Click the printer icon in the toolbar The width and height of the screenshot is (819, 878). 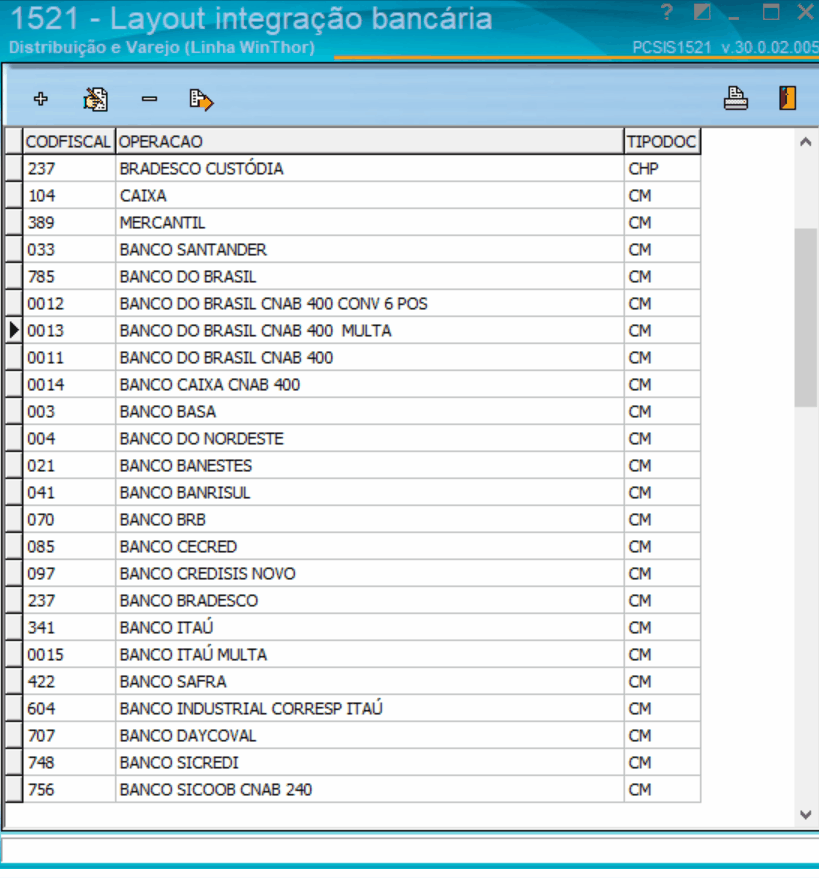736,99
